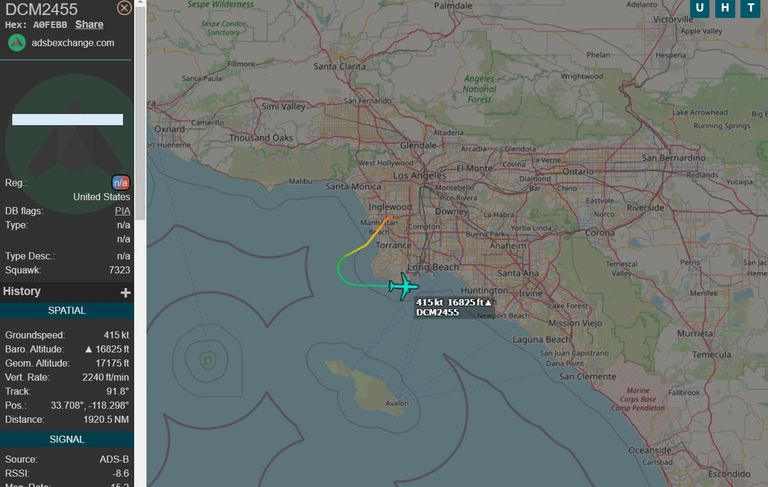Click the sidebar vertical scrollbar thumb
The width and height of the screenshot is (768, 487).
pyautogui.click(x=140, y=113)
